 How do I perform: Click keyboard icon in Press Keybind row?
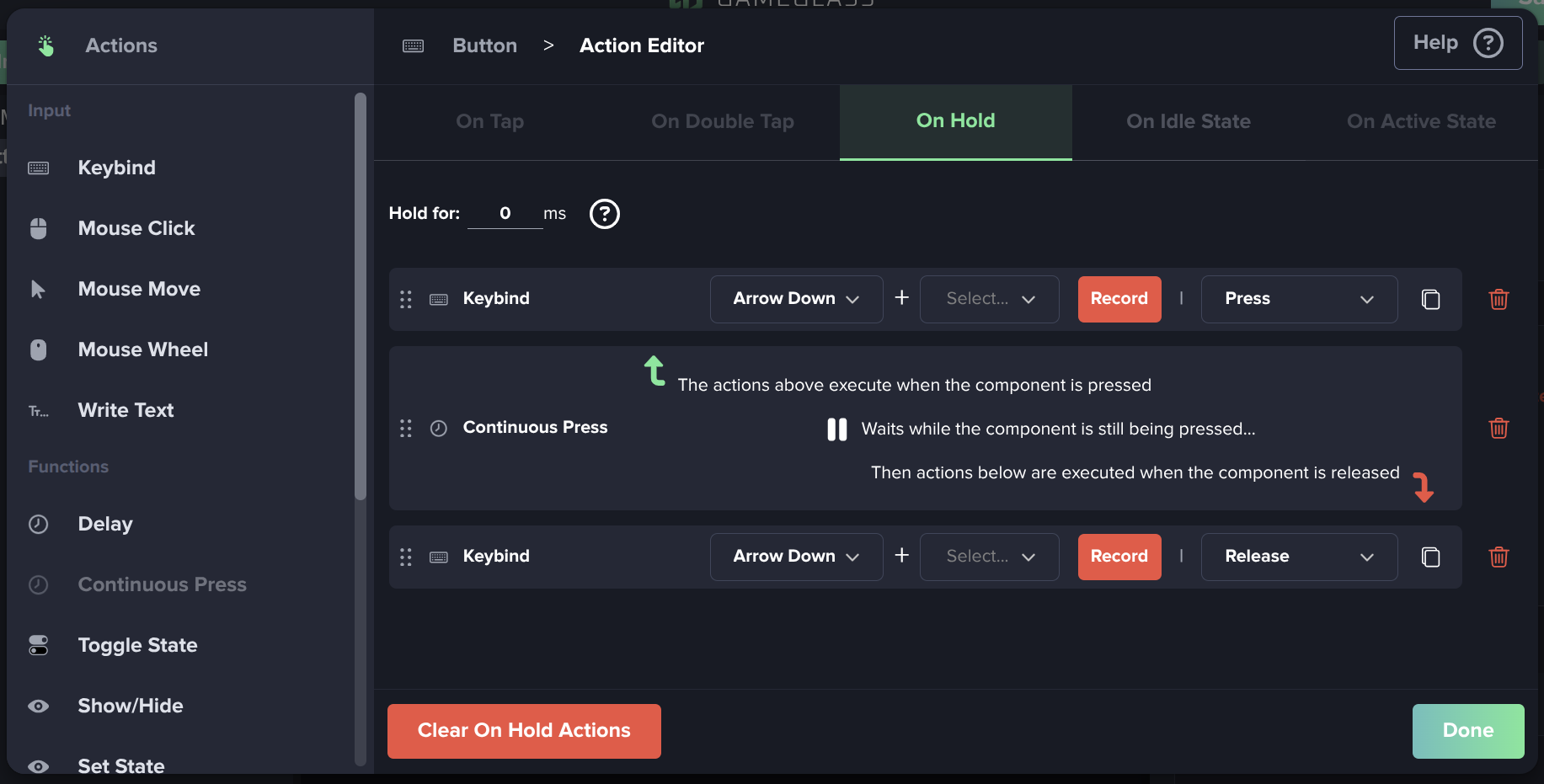click(x=438, y=299)
